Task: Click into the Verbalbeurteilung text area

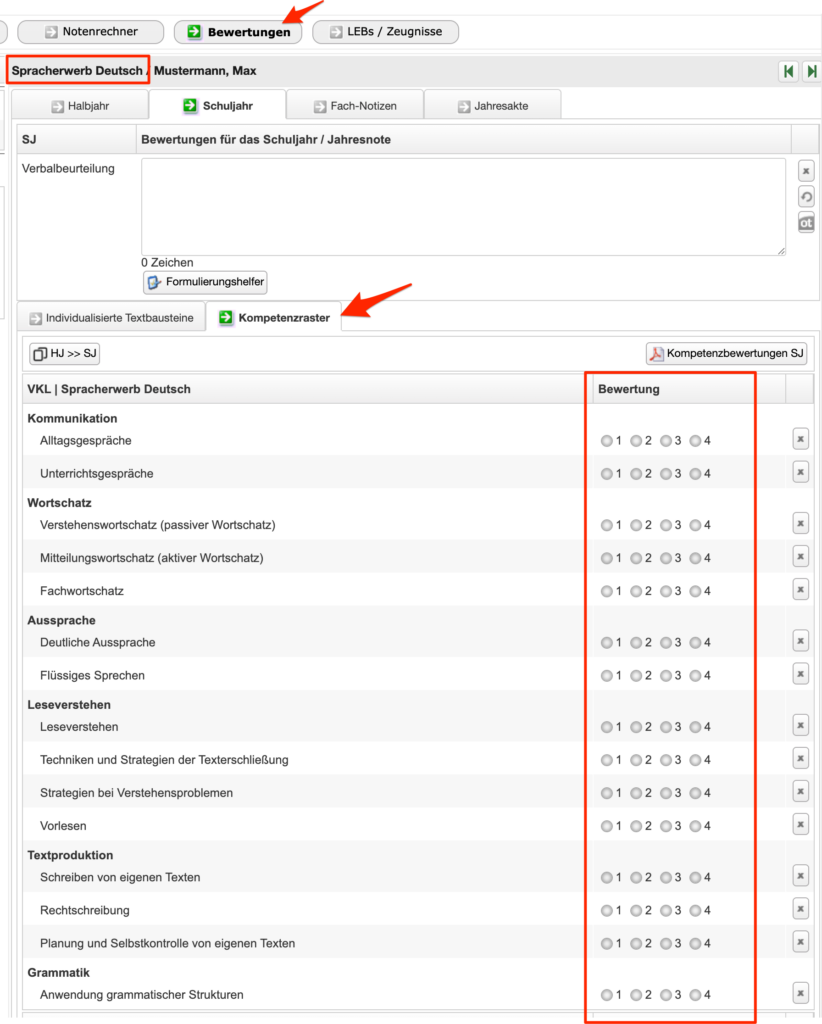Action: 463,206
